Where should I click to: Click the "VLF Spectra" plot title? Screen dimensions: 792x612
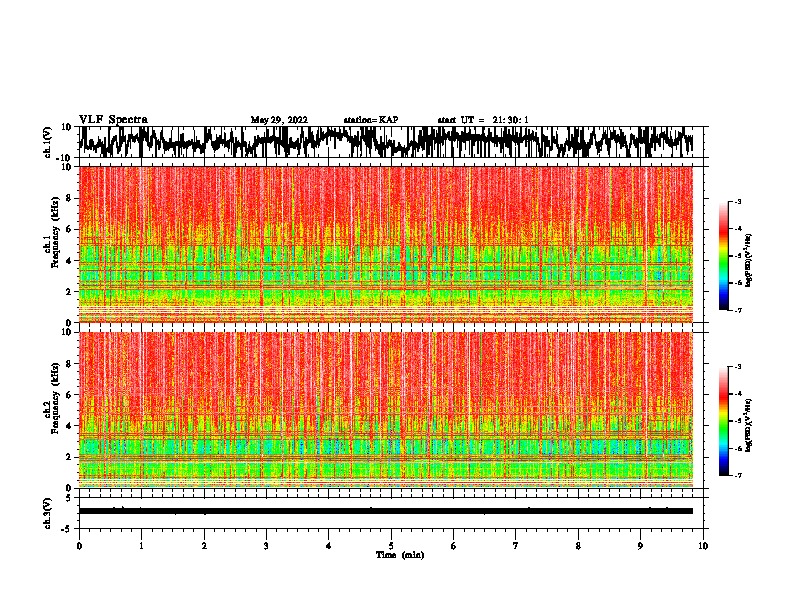coord(113,120)
